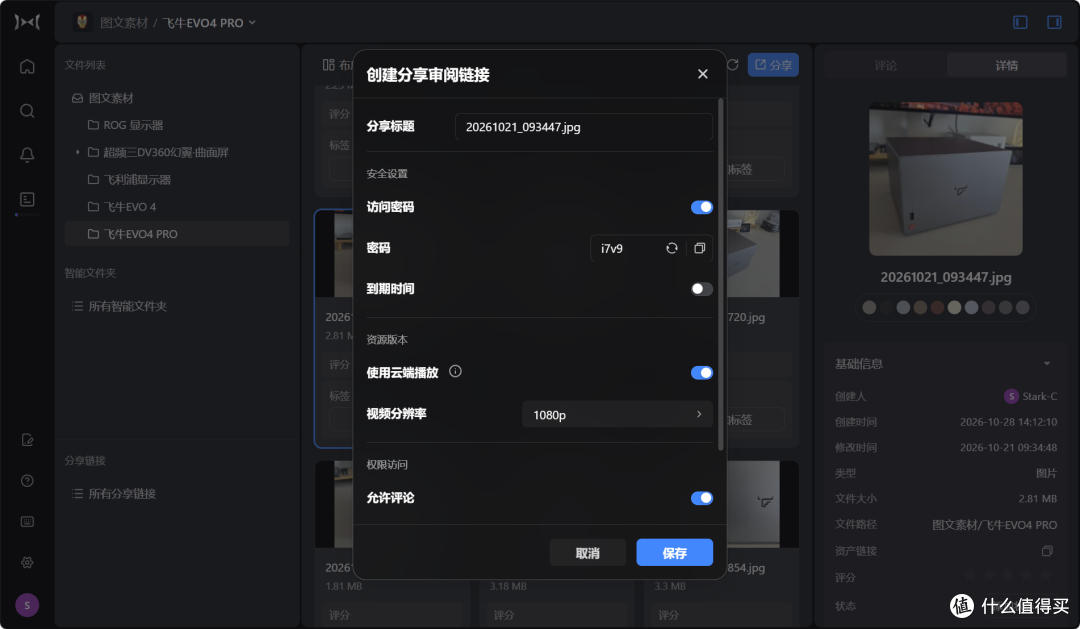The image size is (1080, 629).
Task: Expand the 超频三DV360幻翼 folder arrow
Action: (77, 152)
